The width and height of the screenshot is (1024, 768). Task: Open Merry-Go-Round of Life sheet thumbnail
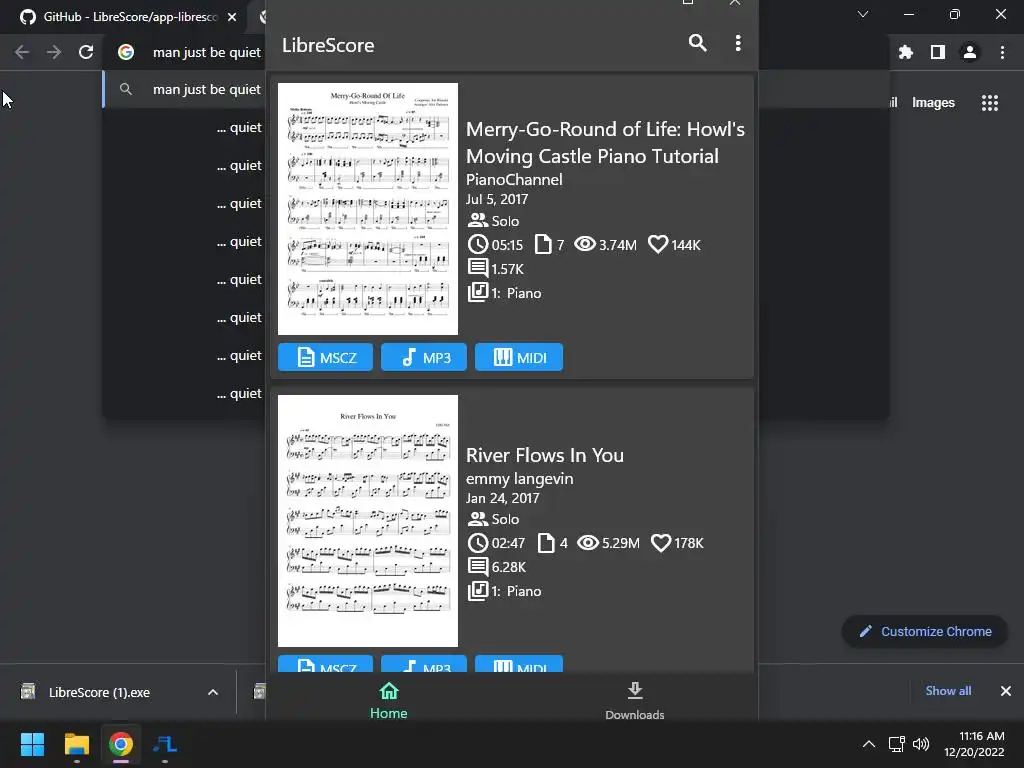coord(368,209)
